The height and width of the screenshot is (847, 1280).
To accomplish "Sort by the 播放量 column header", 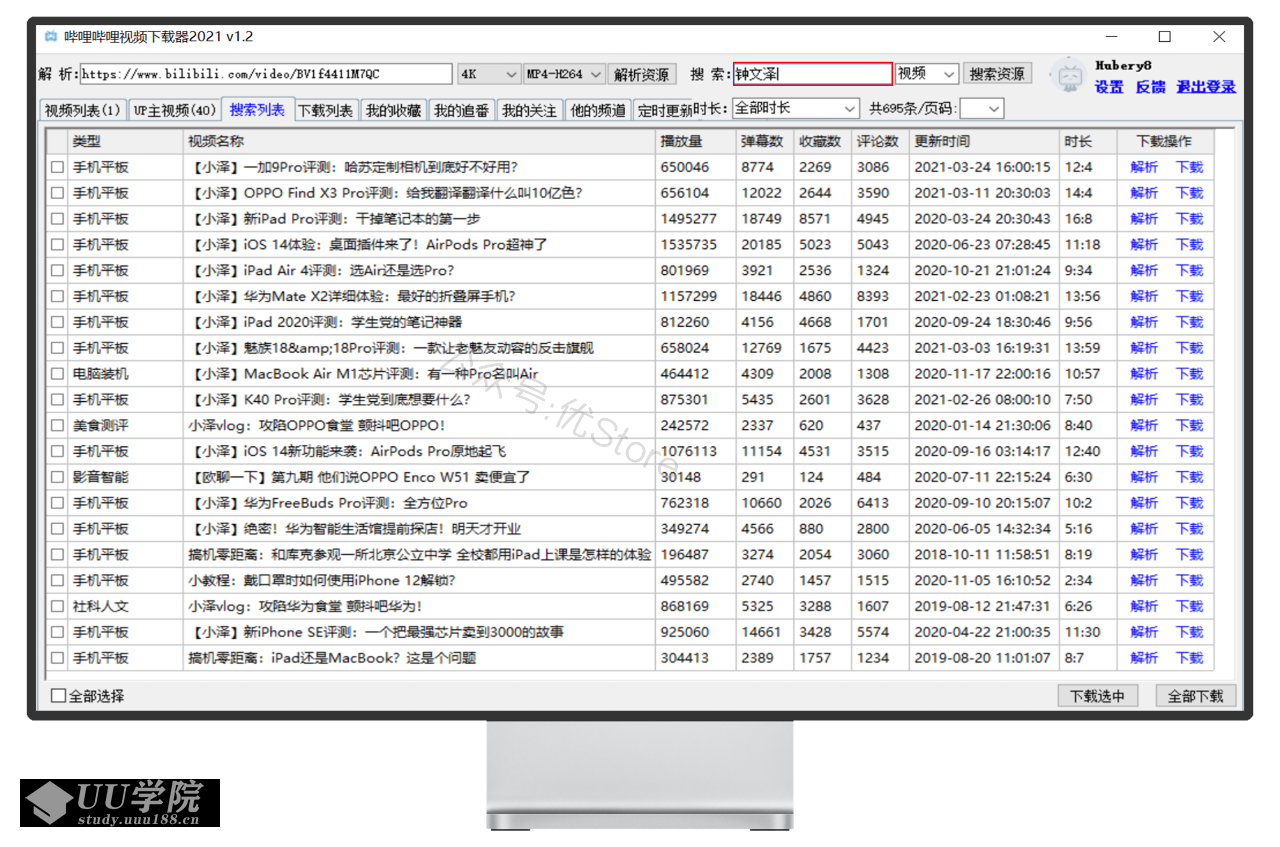I will [x=695, y=141].
